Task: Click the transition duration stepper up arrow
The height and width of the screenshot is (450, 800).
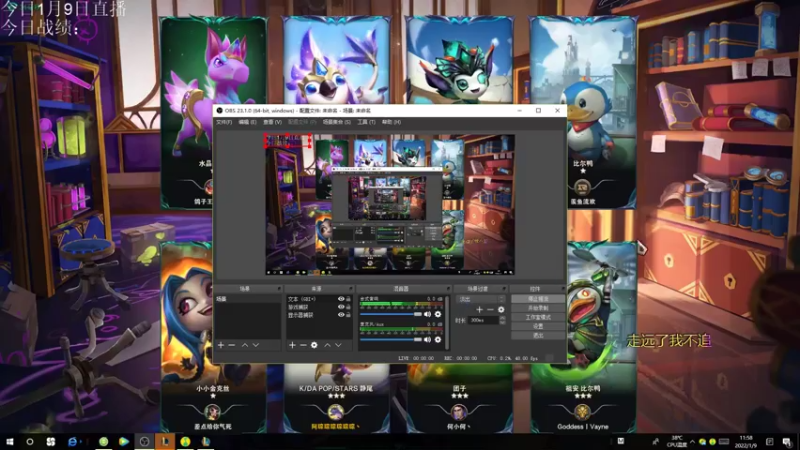Action: click(x=502, y=318)
